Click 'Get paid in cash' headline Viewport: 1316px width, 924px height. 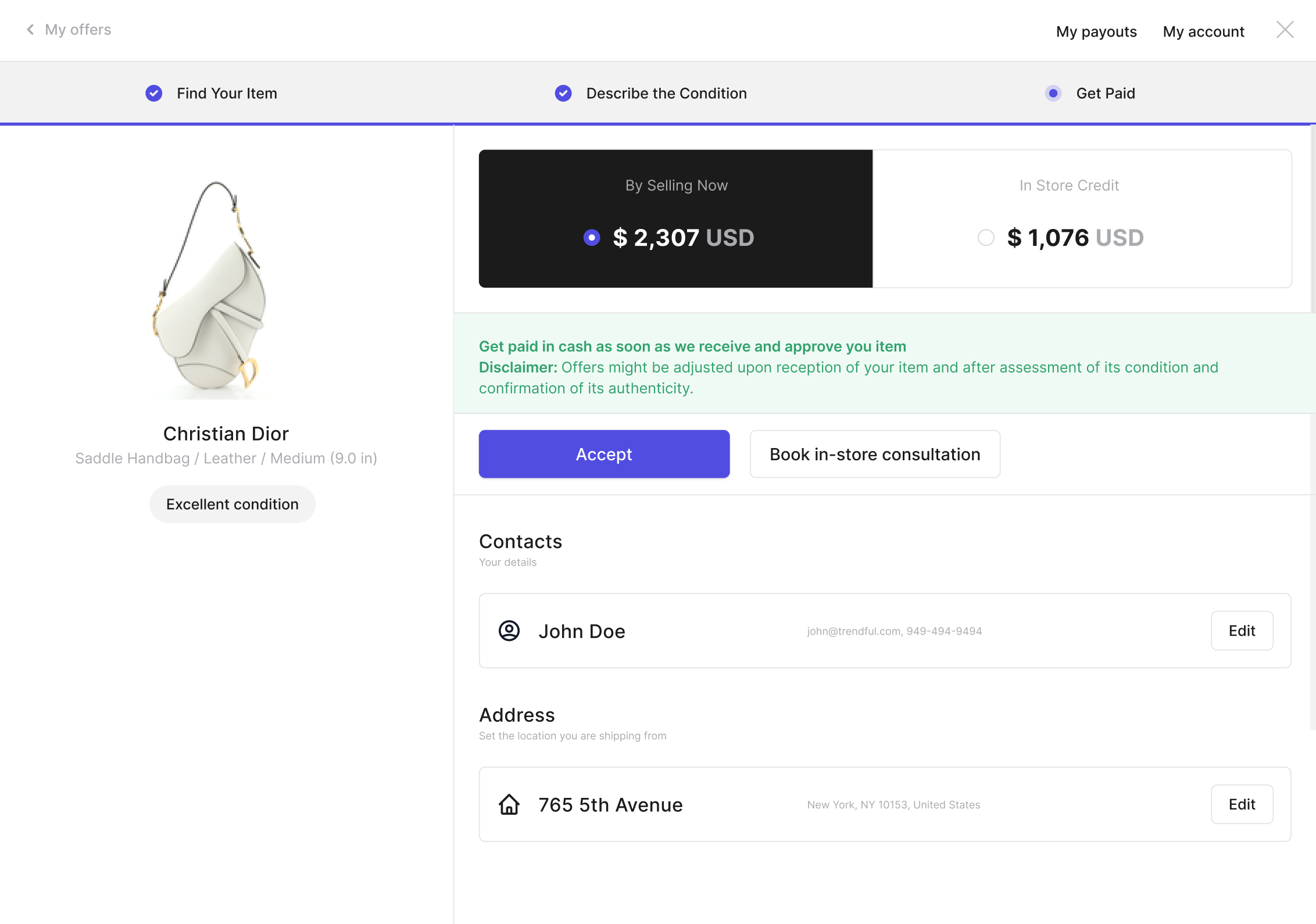[x=692, y=346]
